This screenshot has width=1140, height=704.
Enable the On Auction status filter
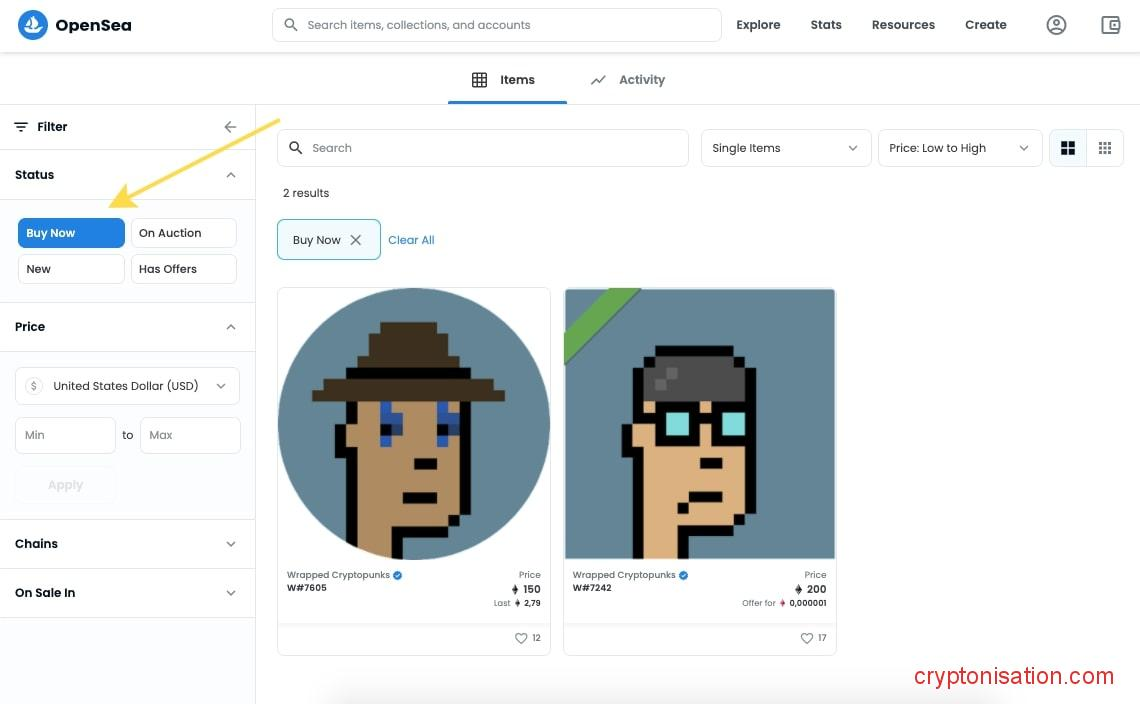[x=184, y=233]
